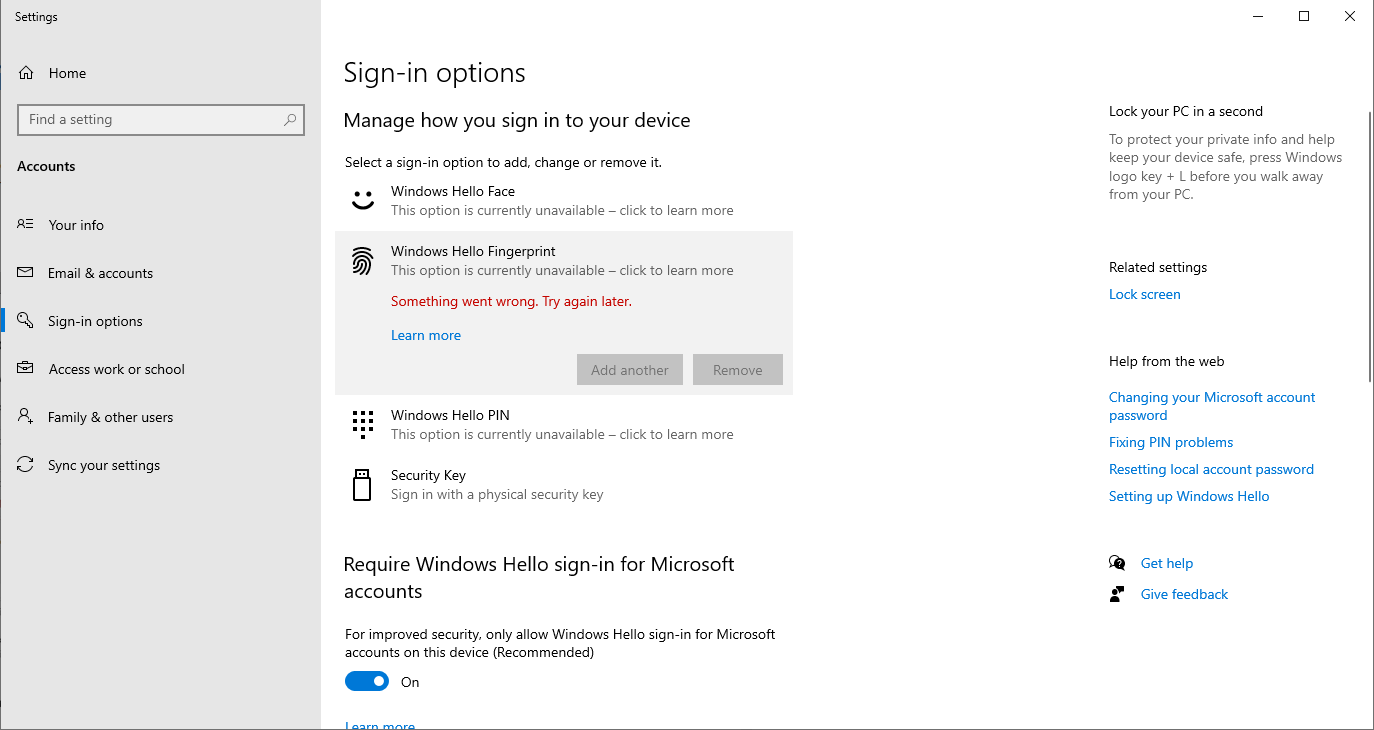The height and width of the screenshot is (730, 1374).
Task: Minimize the Settings window
Action: point(1258,16)
